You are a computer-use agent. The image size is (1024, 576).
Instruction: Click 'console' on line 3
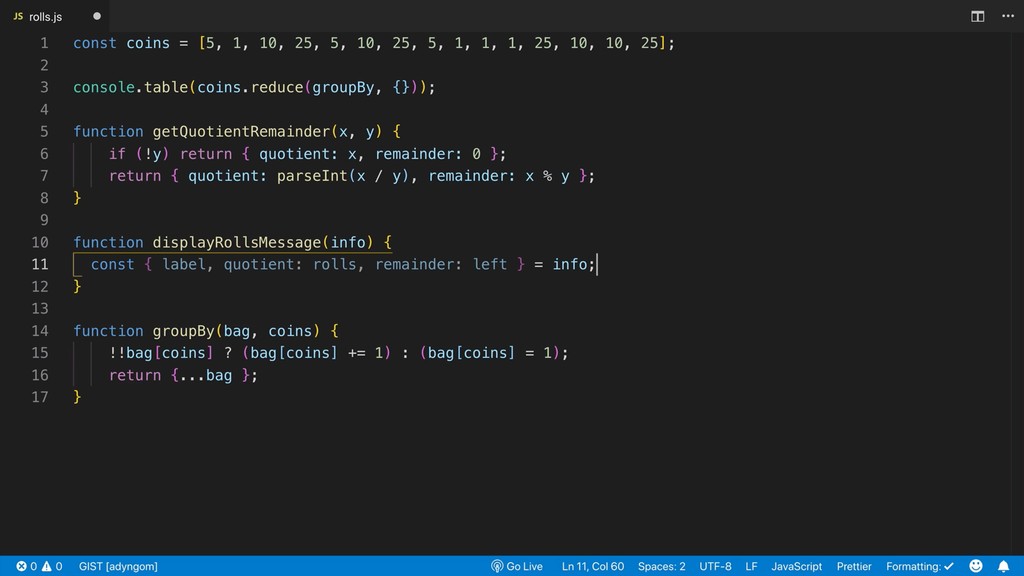point(104,87)
